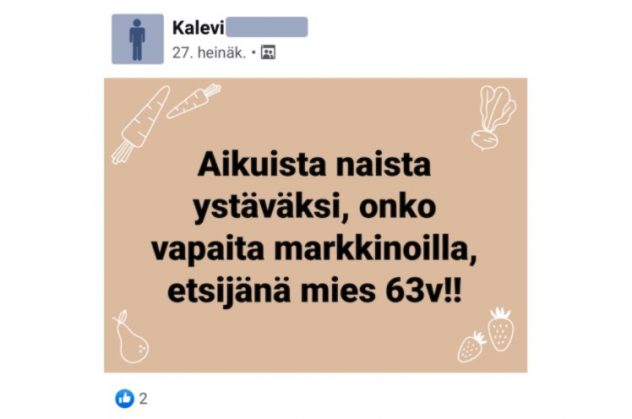
Task: Click the beetroot illustration in corner
Action: click(493, 118)
